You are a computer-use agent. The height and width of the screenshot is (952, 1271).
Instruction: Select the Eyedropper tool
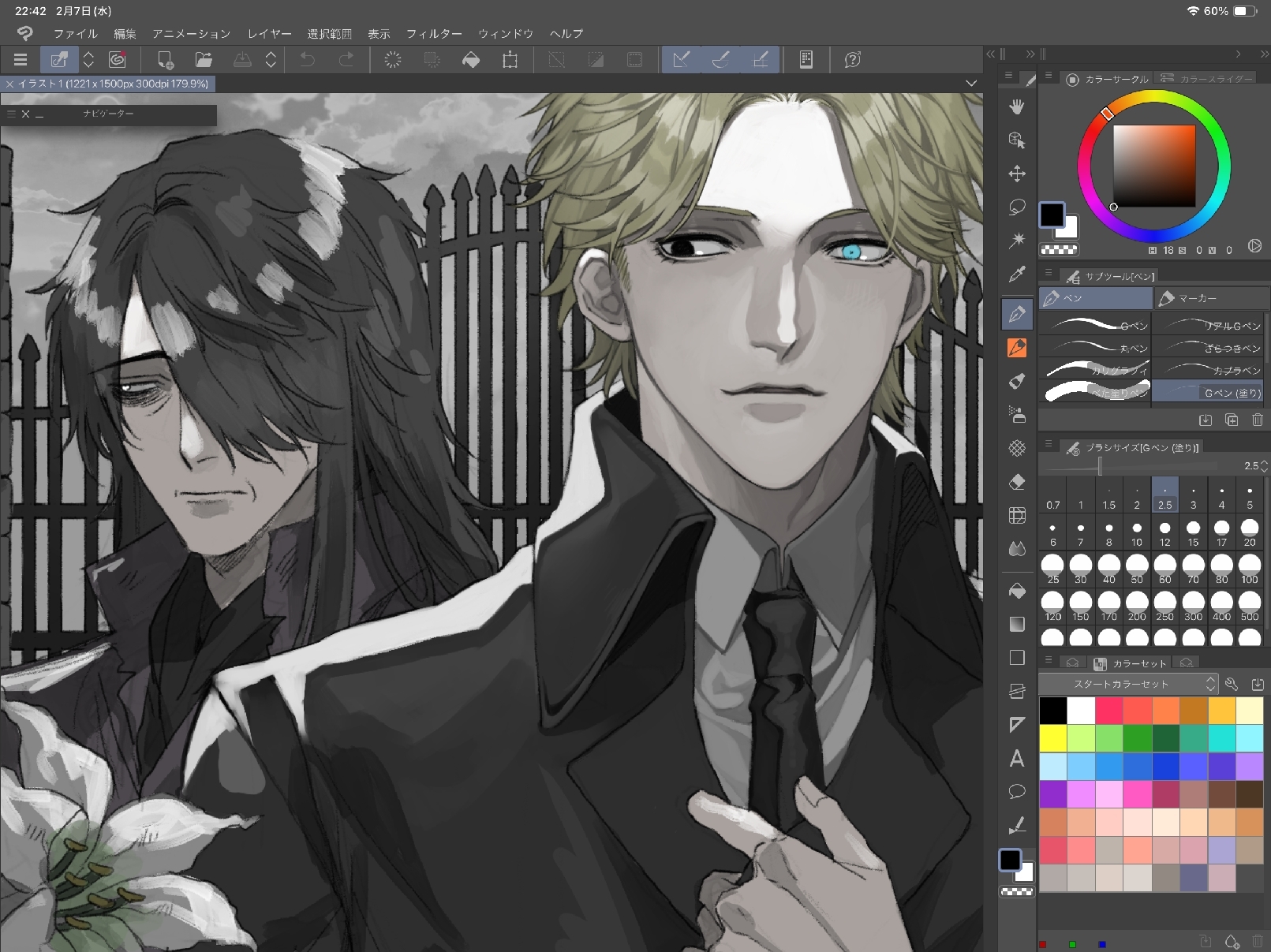coord(1017,274)
